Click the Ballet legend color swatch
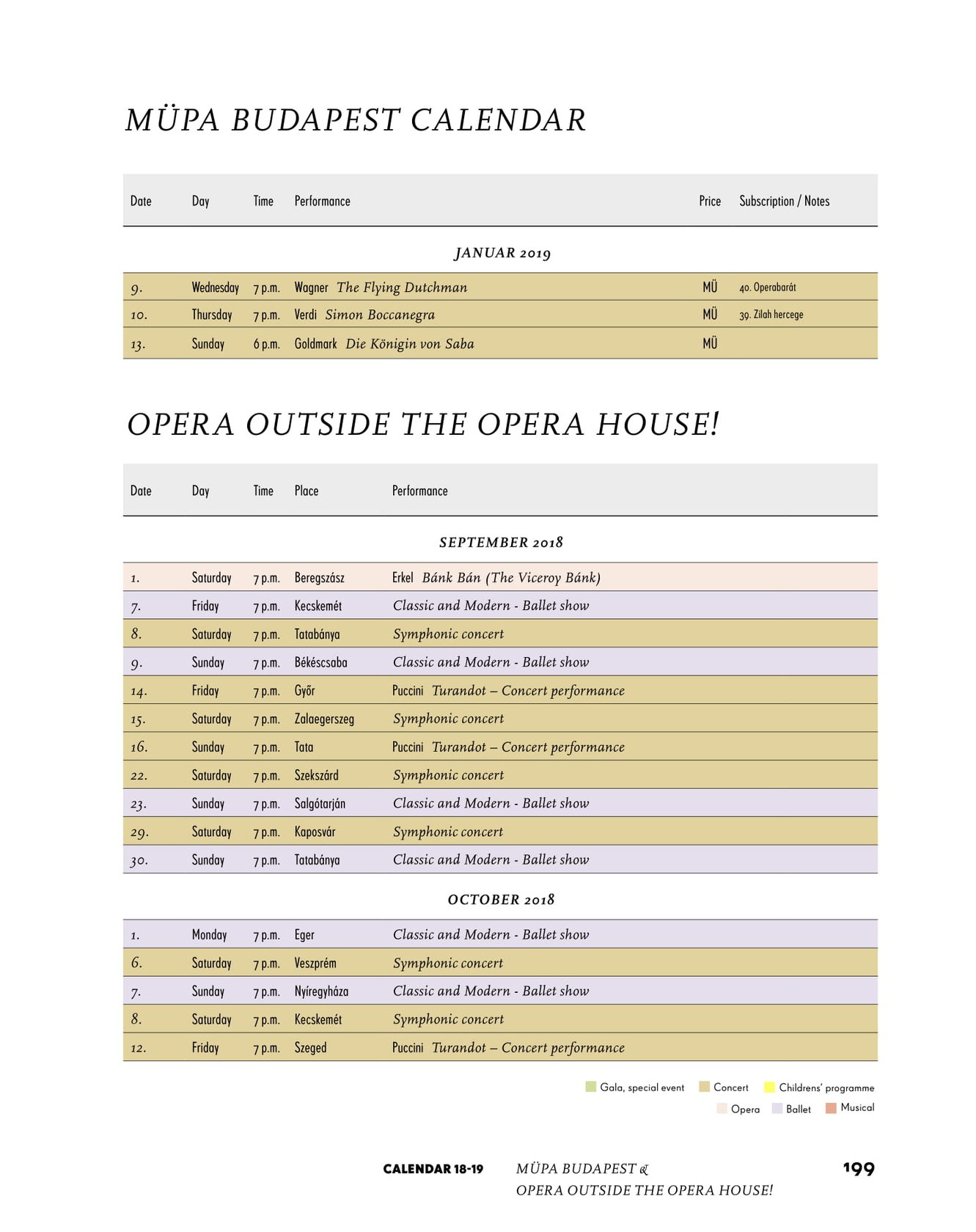 (777, 1108)
